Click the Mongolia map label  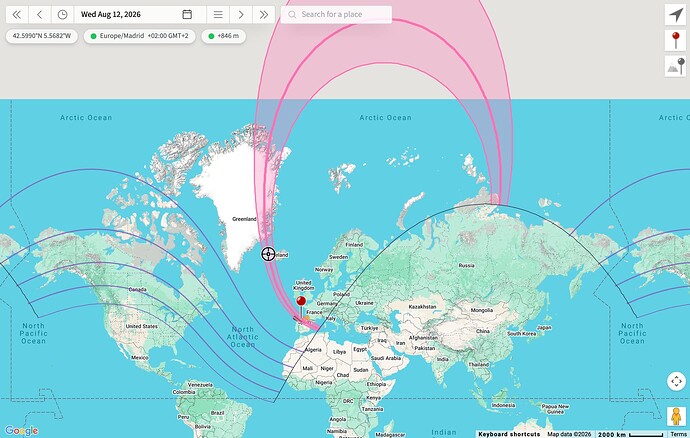482,310
